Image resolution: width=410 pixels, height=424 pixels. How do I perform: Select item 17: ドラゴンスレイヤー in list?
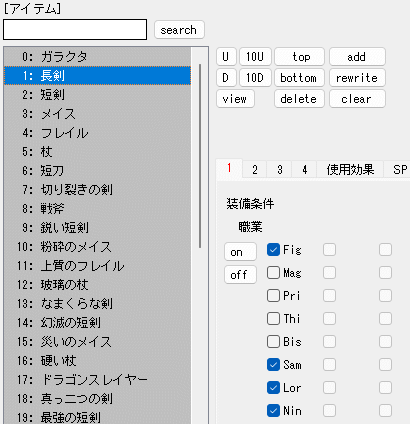tap(97, 379)
